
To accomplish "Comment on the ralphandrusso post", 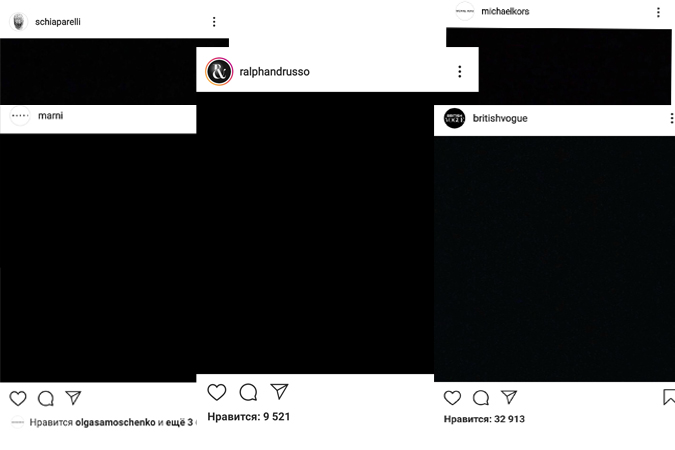I will [248, 392].
